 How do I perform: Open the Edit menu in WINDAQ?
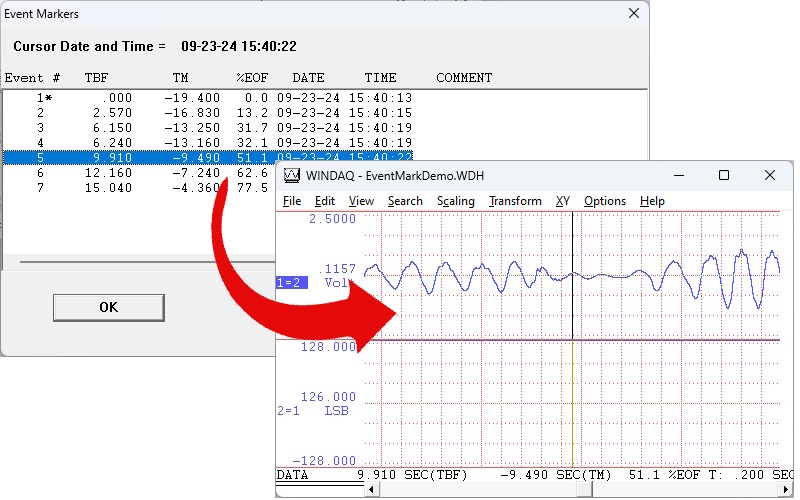[x=324, y=201]
